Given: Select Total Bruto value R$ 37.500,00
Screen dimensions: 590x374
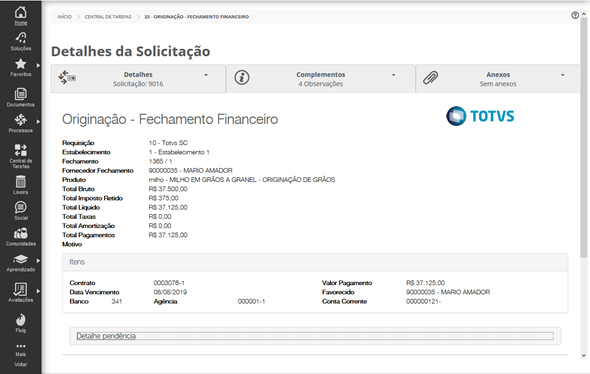Looking at the screenshot, I should (x=168, y=189).
